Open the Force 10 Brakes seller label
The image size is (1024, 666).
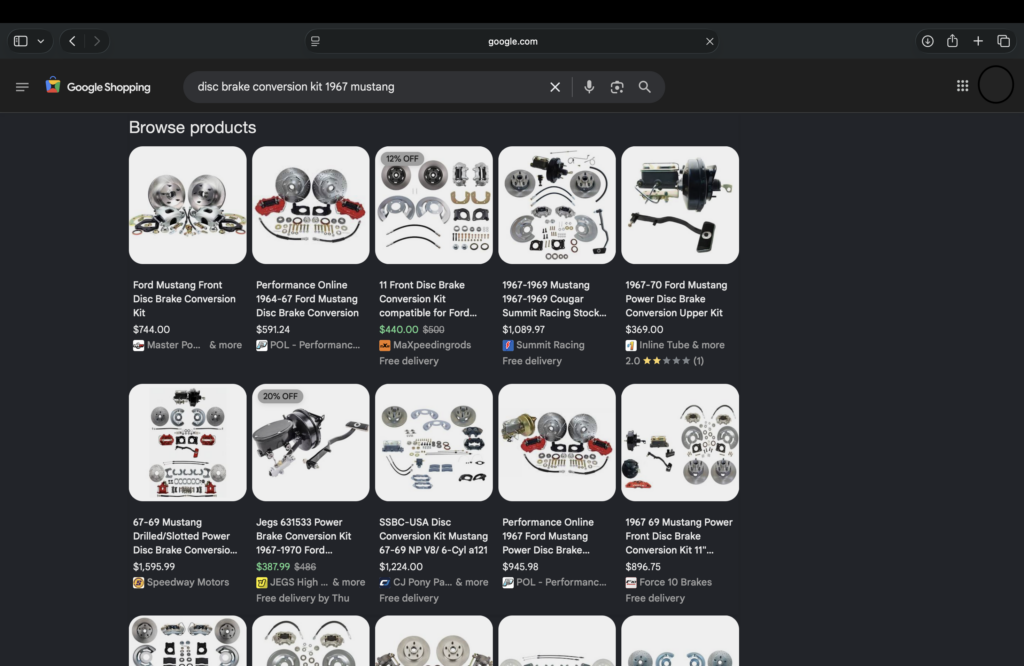point(669,582)
